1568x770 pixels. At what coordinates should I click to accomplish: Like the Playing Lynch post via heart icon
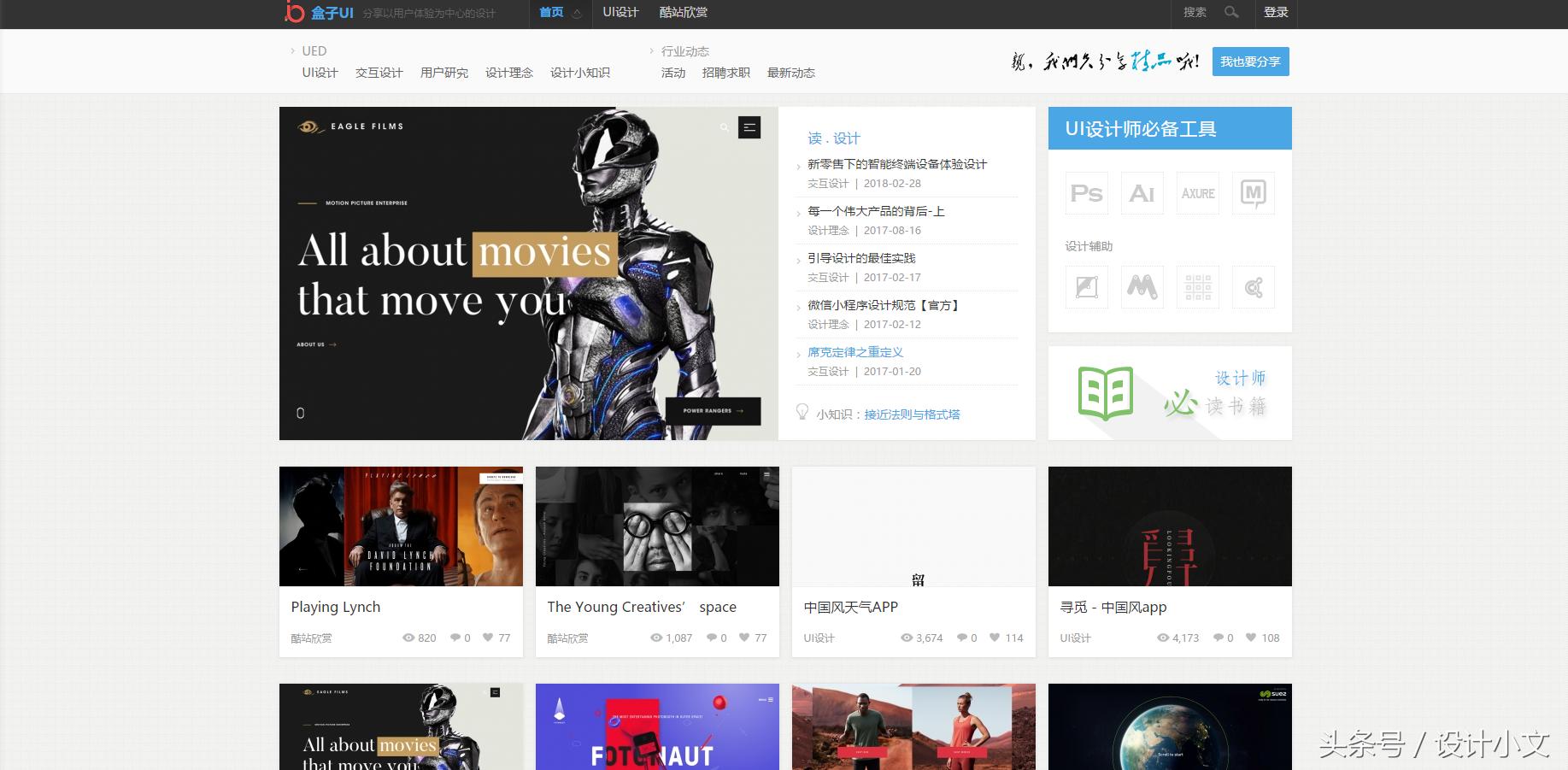[487, 638]
